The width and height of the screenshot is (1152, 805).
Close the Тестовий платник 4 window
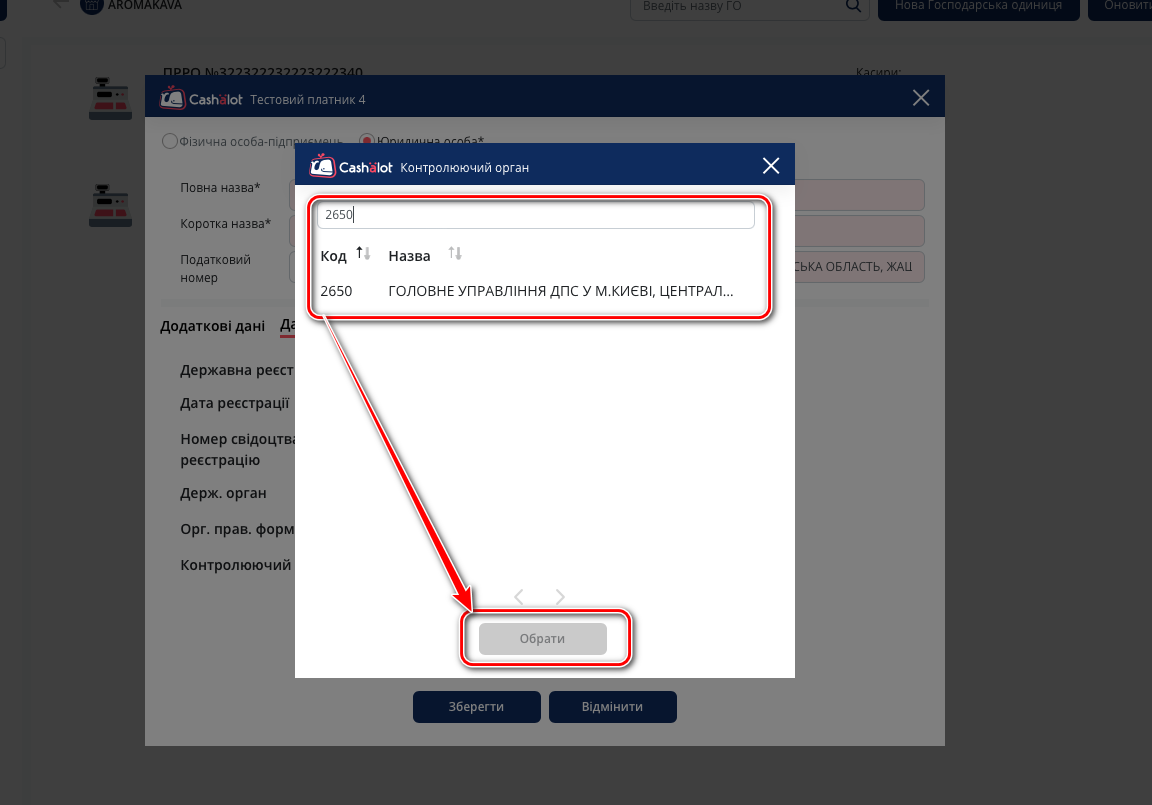click(921, 98)
